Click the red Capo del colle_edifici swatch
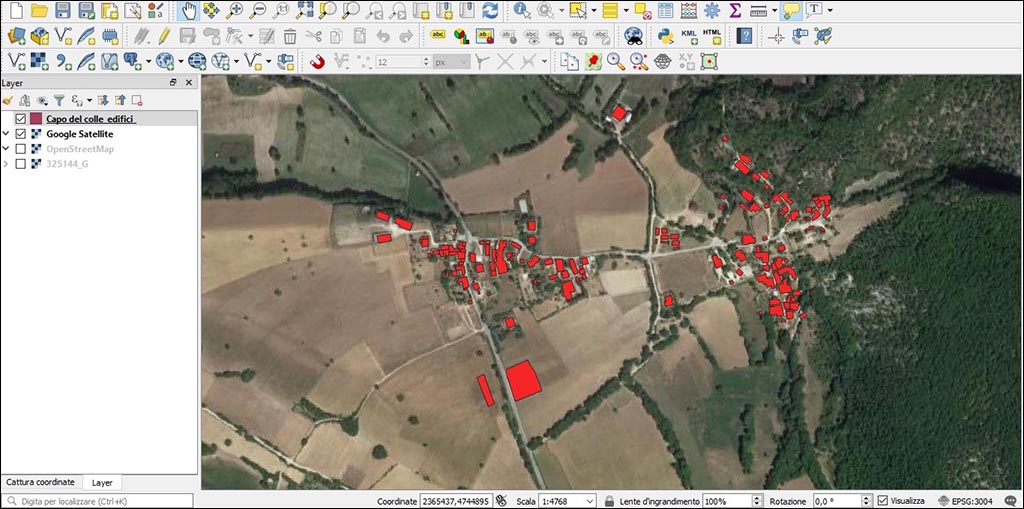 point(36,119)
